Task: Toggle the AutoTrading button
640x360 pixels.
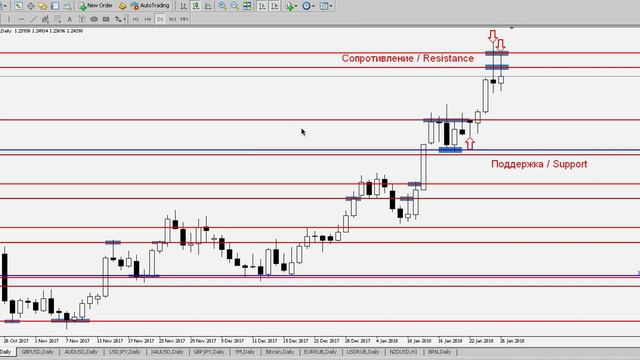Action: [150, 6]
